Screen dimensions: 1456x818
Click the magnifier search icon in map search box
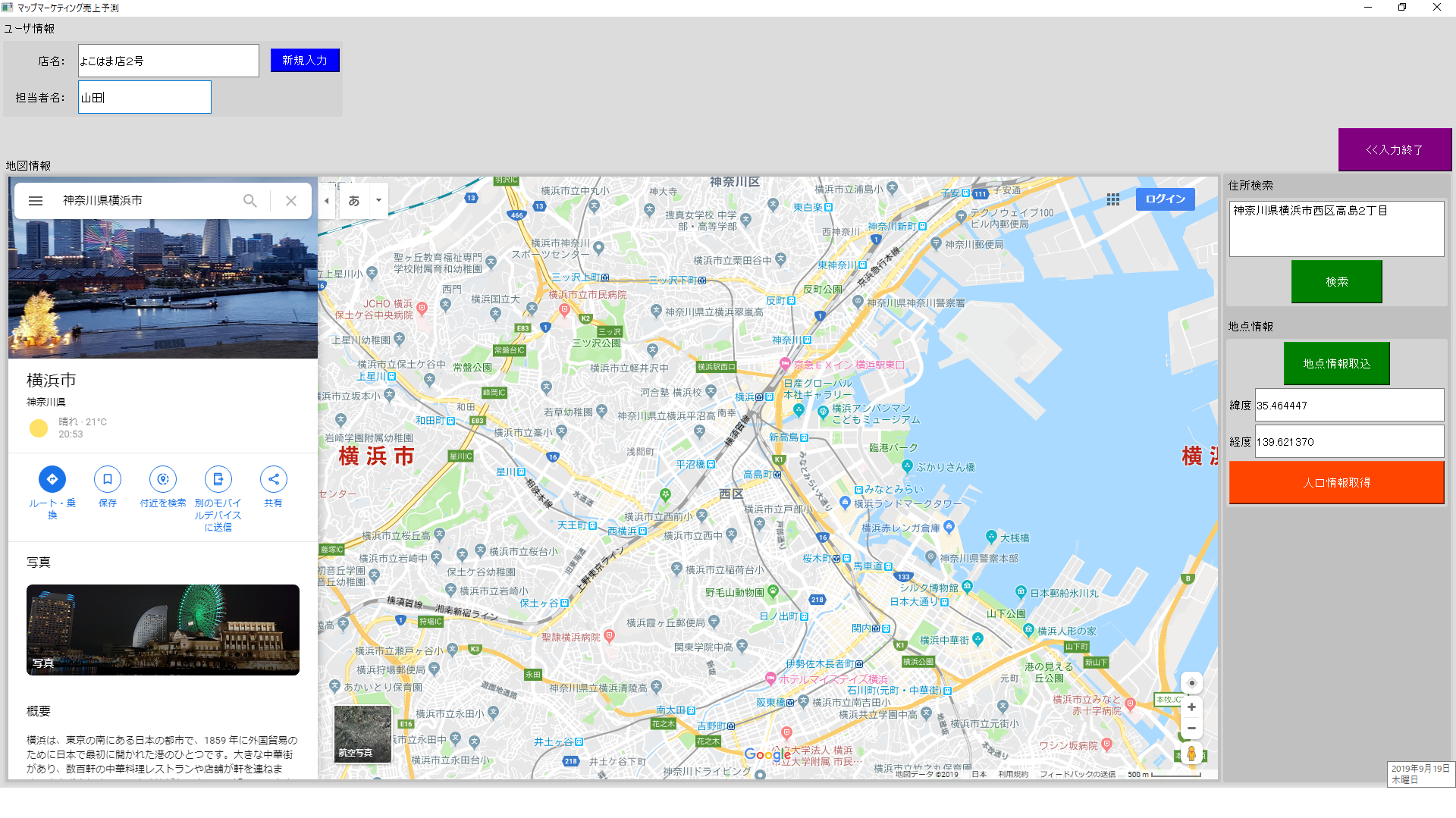pos(250,201)
